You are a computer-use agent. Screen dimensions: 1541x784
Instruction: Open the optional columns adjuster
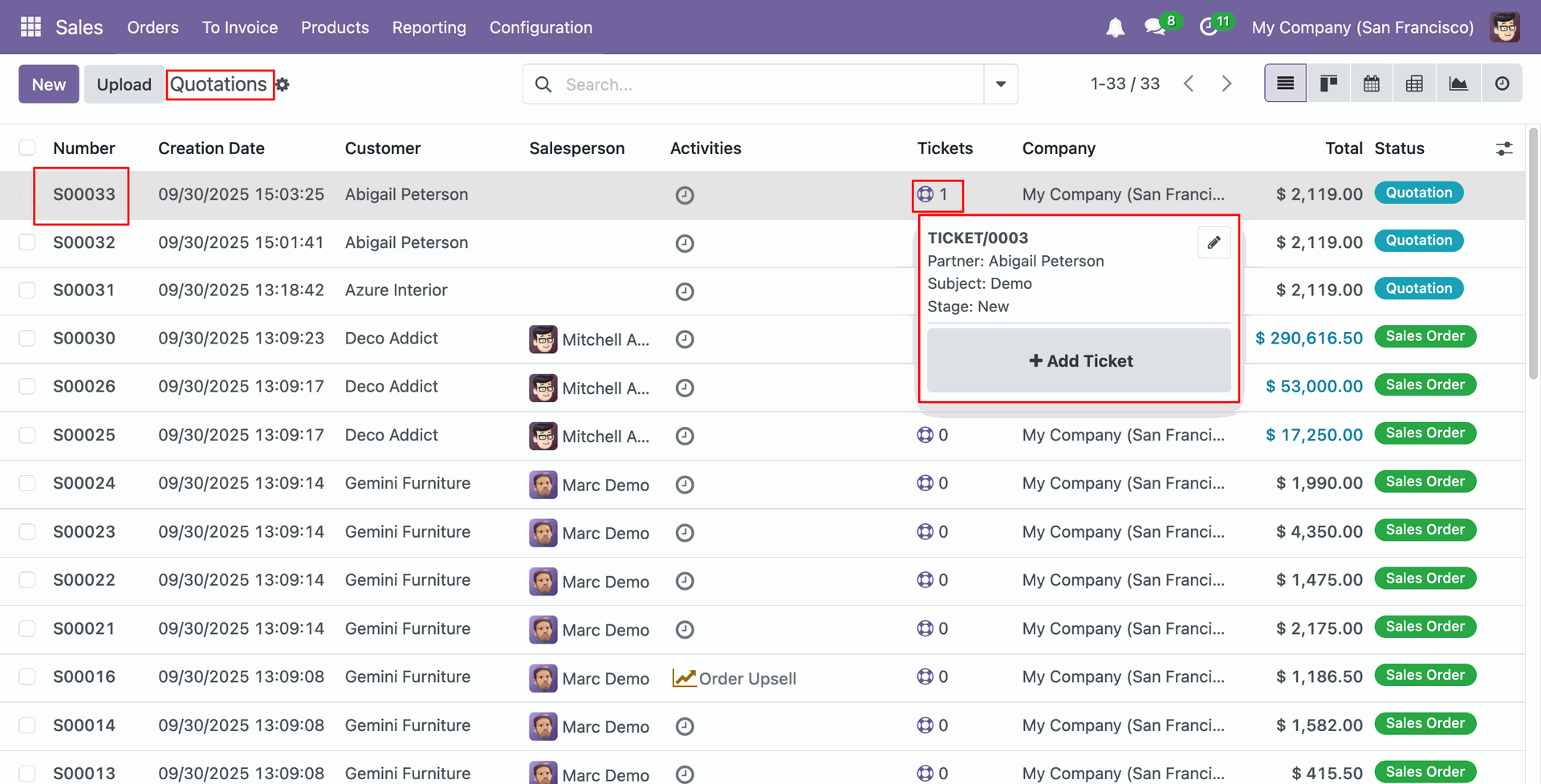1504,148
